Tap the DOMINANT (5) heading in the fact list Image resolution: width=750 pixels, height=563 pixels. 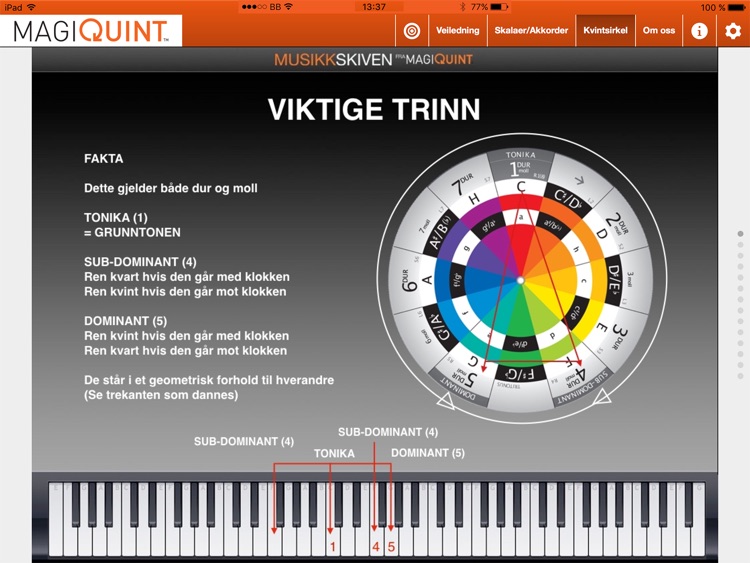[x=125, y=321]
